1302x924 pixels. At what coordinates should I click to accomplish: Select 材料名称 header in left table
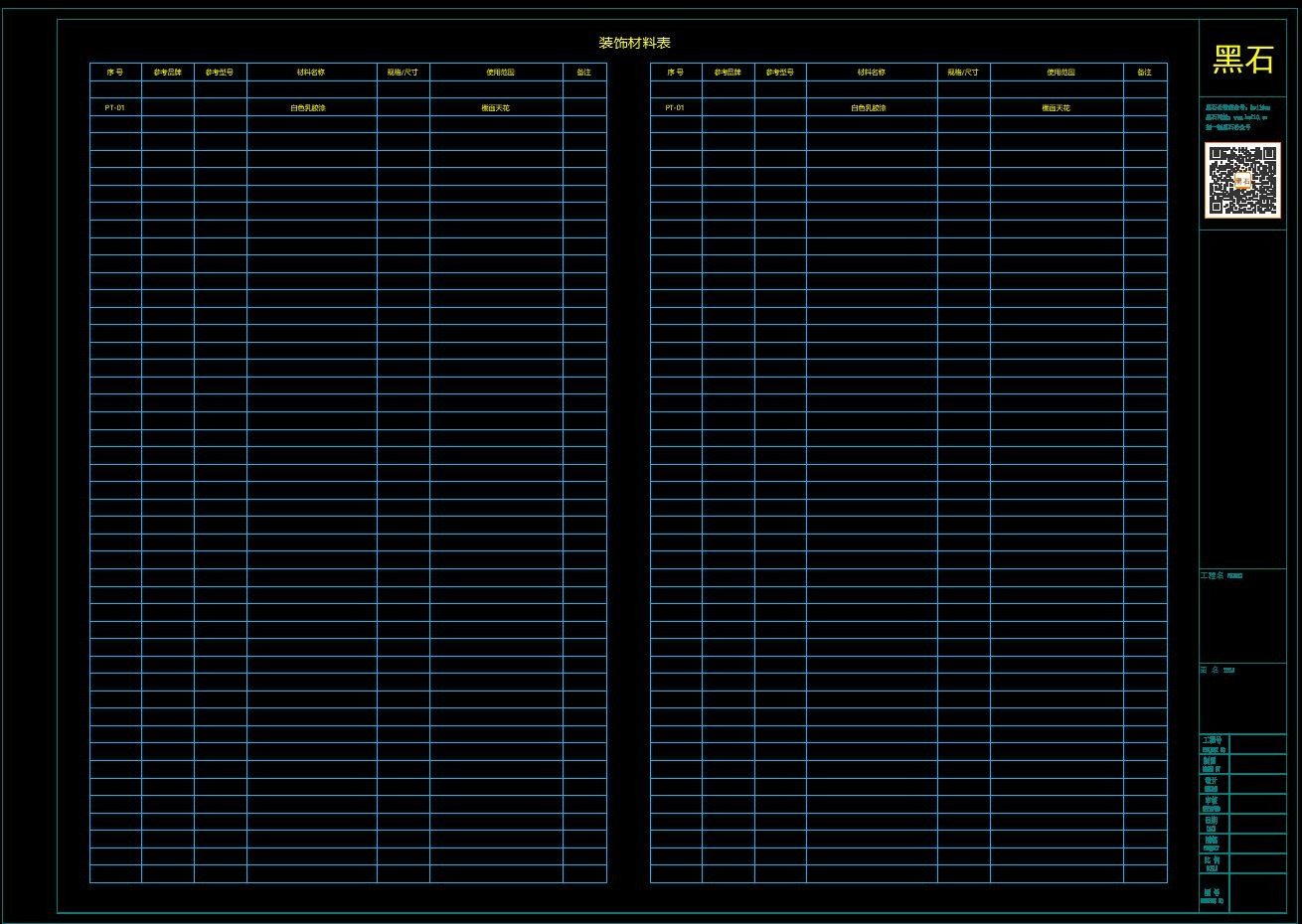[311, 73]
